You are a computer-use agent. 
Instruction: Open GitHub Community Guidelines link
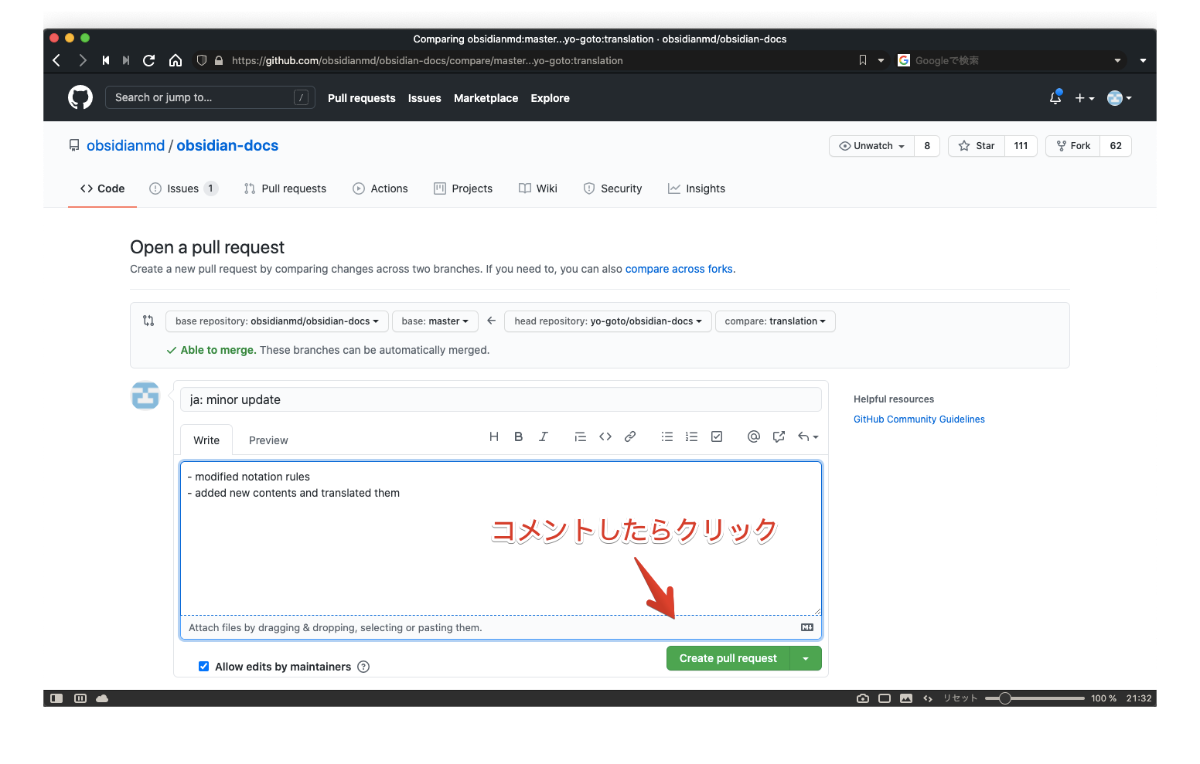pos(919,419)
